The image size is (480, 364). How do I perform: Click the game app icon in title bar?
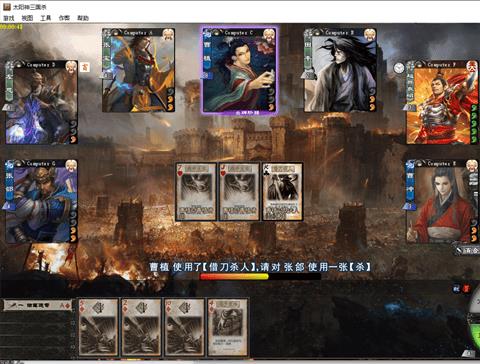point(7,7)
